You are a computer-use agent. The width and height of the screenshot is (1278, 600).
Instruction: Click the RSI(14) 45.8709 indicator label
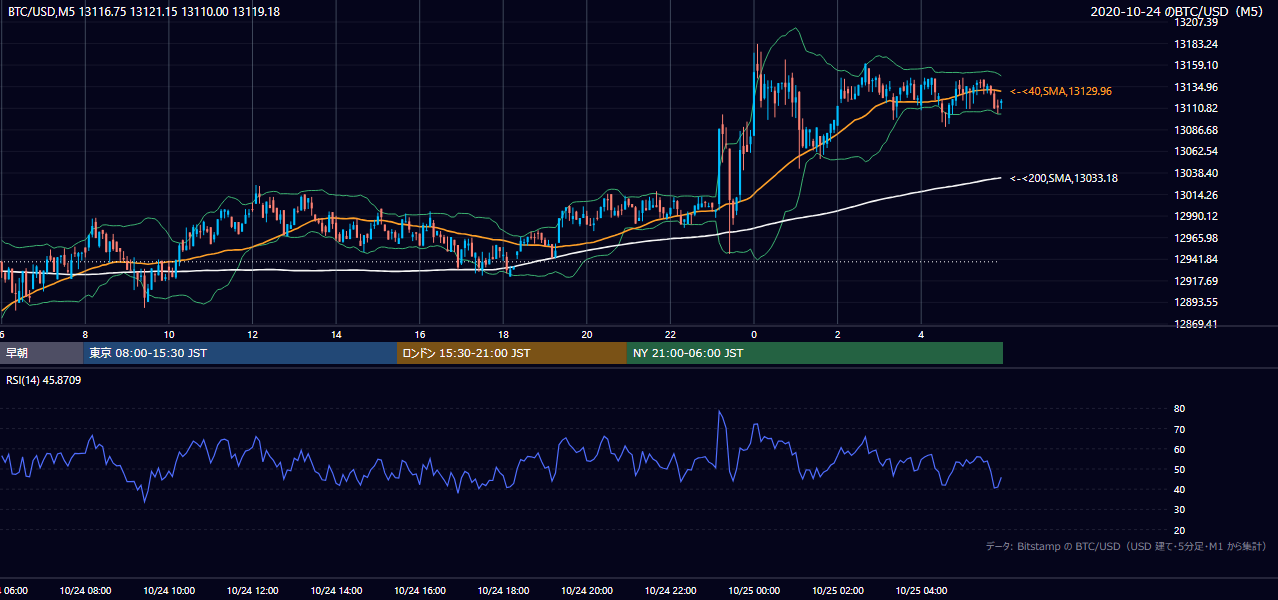(x=44, y=380)
